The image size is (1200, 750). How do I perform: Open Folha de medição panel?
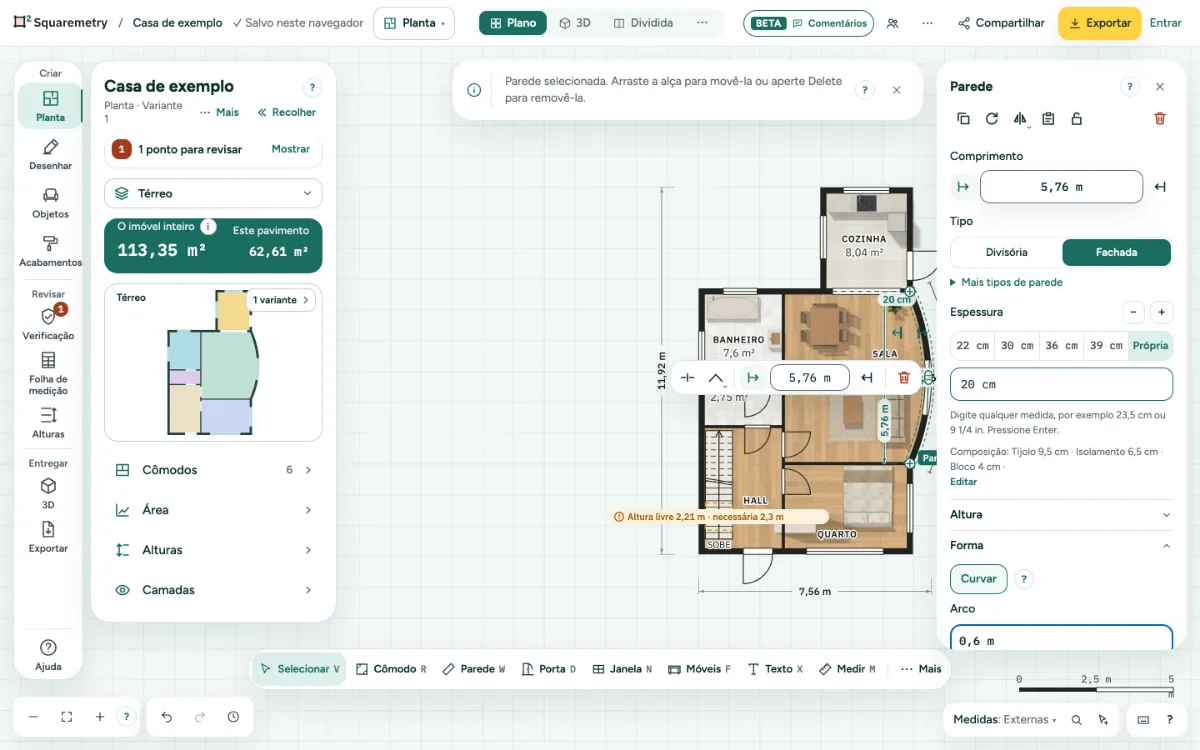[x=48, y=374]
